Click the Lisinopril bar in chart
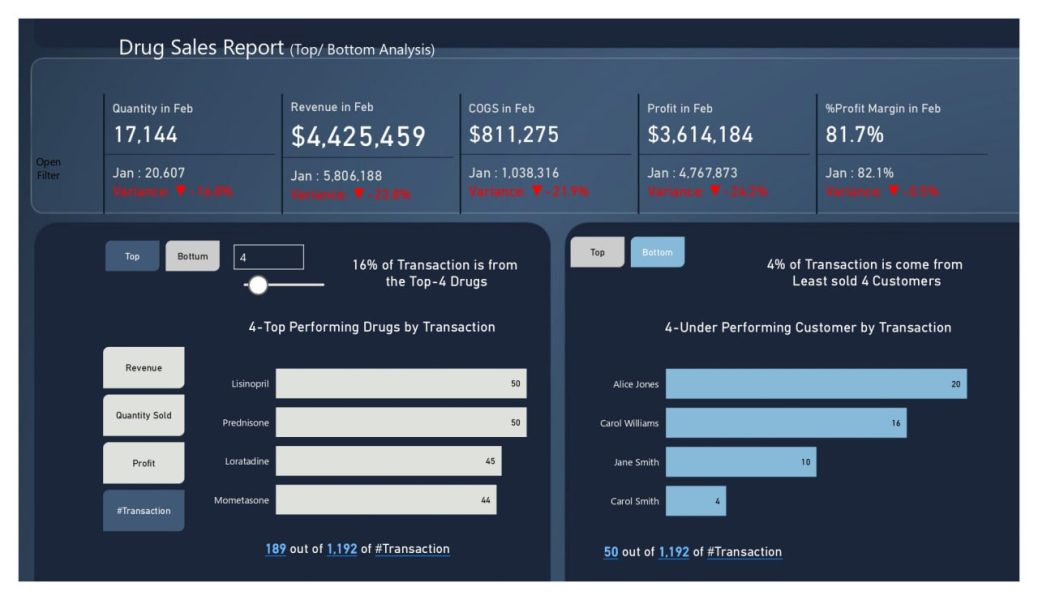The width and height of the screenshot is (1038, 600). pos(400,383)
